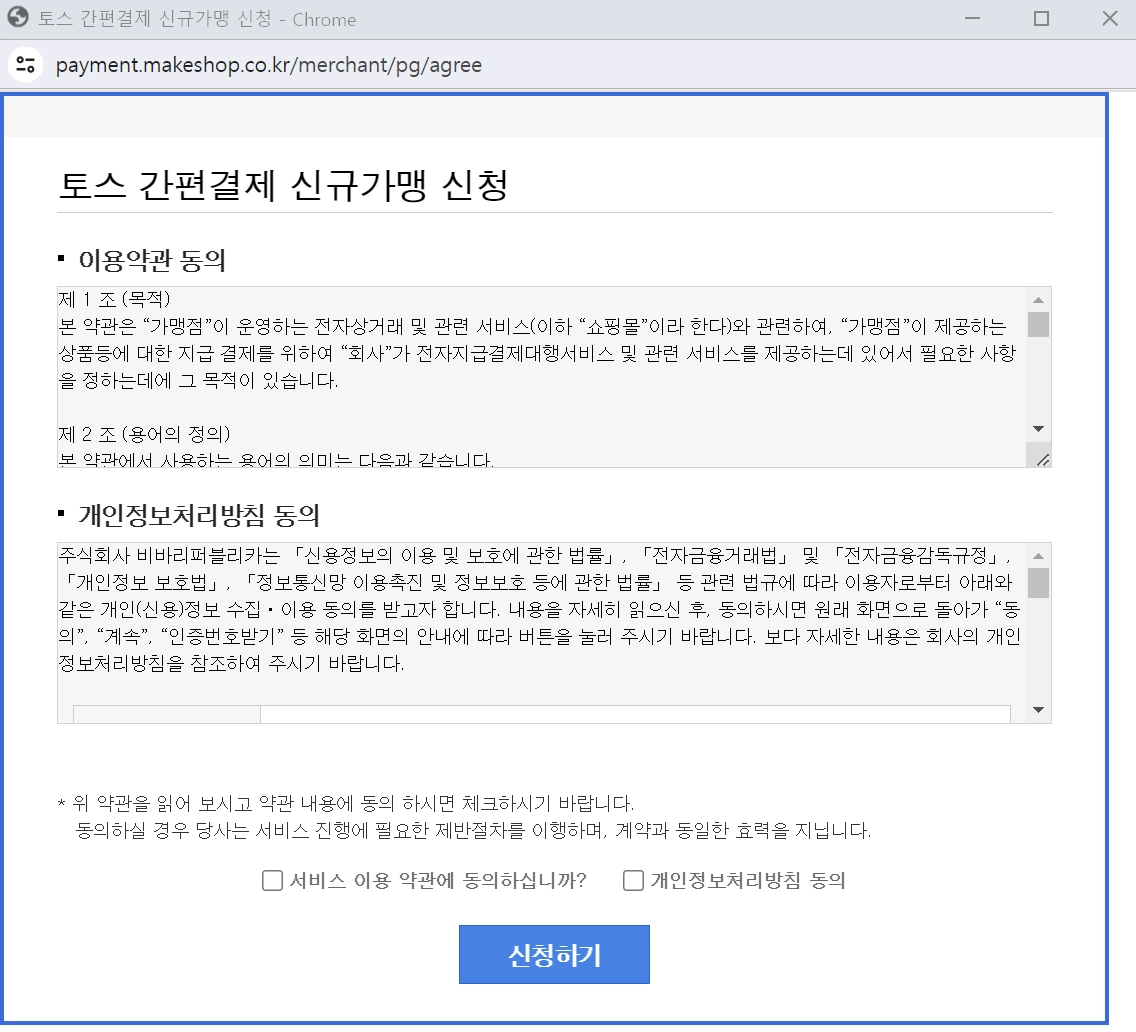Check the 개인정보처리방침 동의 checkbox
1136x1032 pixels.
click(633, 881)
